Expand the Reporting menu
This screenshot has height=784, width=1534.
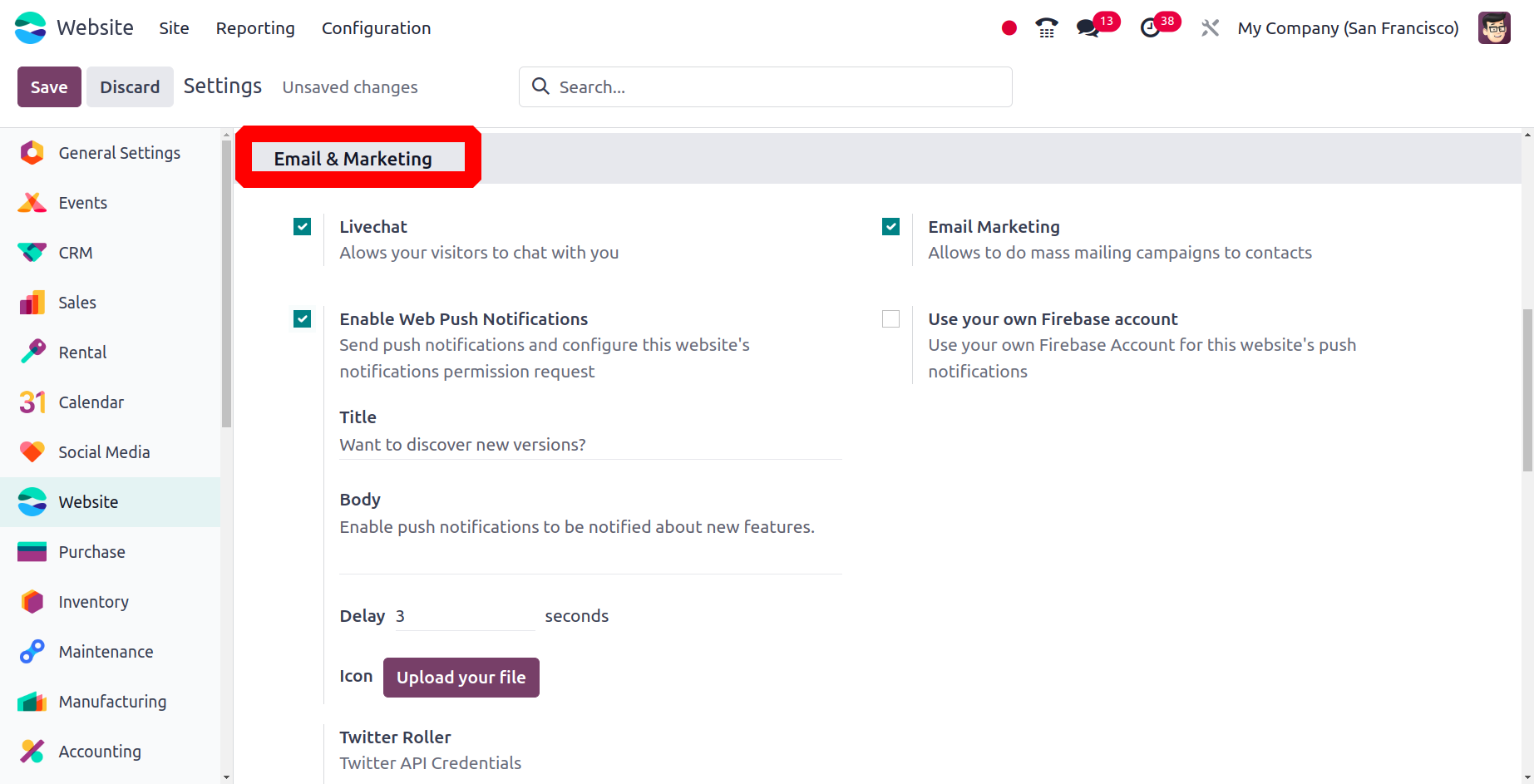[x=255, y=28]
